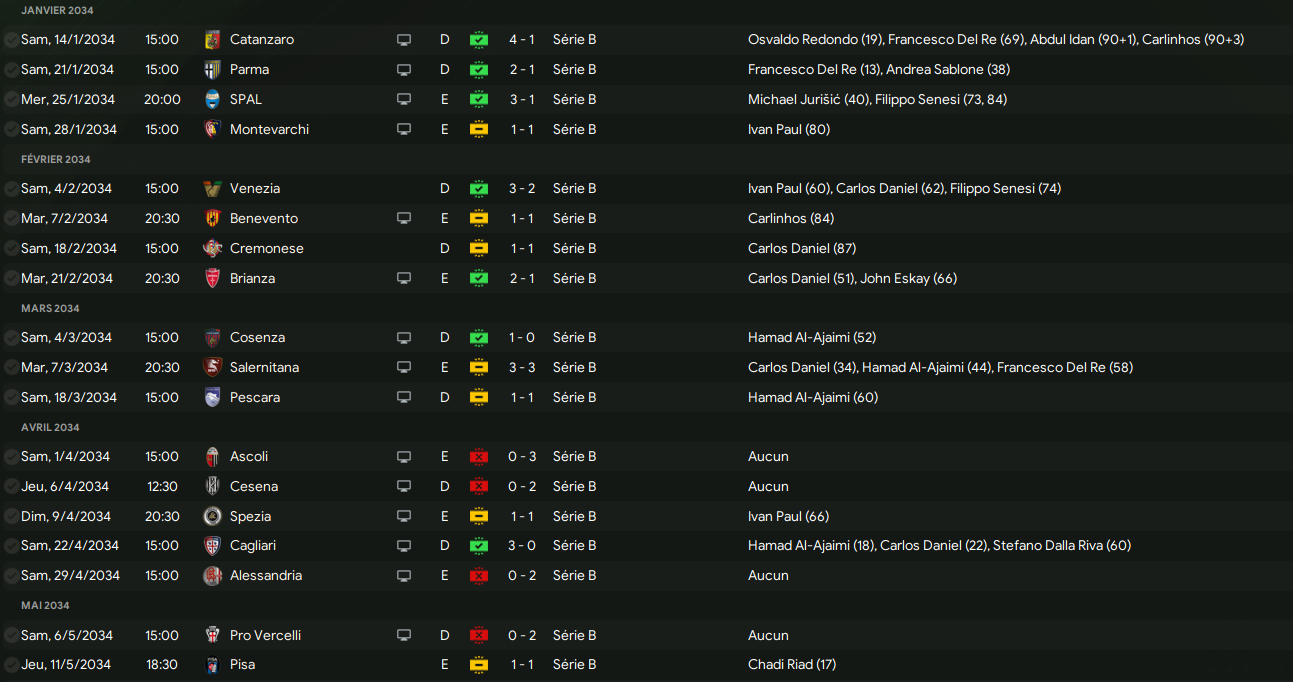Toggle the check circle beside 1/4/2034 fixture
1293x682 pixels.
pyautogui.click(x=11, y=457)
